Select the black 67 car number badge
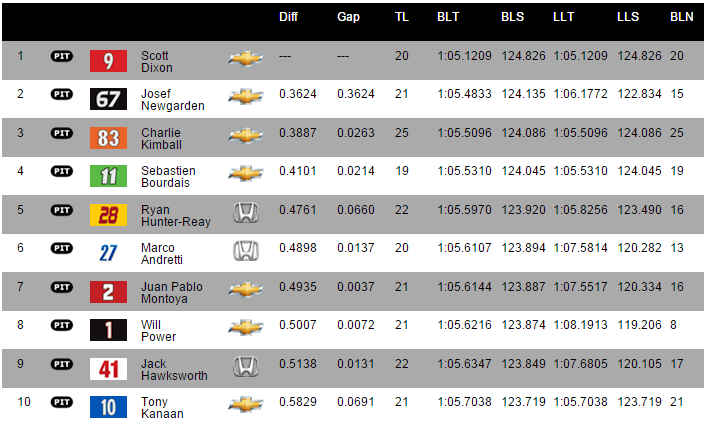The image size is (708, 426). (108, 99)
